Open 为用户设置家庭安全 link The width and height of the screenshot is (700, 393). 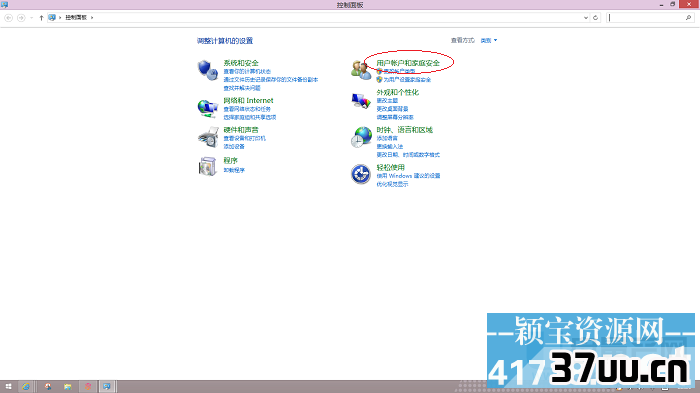(x=407, y=79)
